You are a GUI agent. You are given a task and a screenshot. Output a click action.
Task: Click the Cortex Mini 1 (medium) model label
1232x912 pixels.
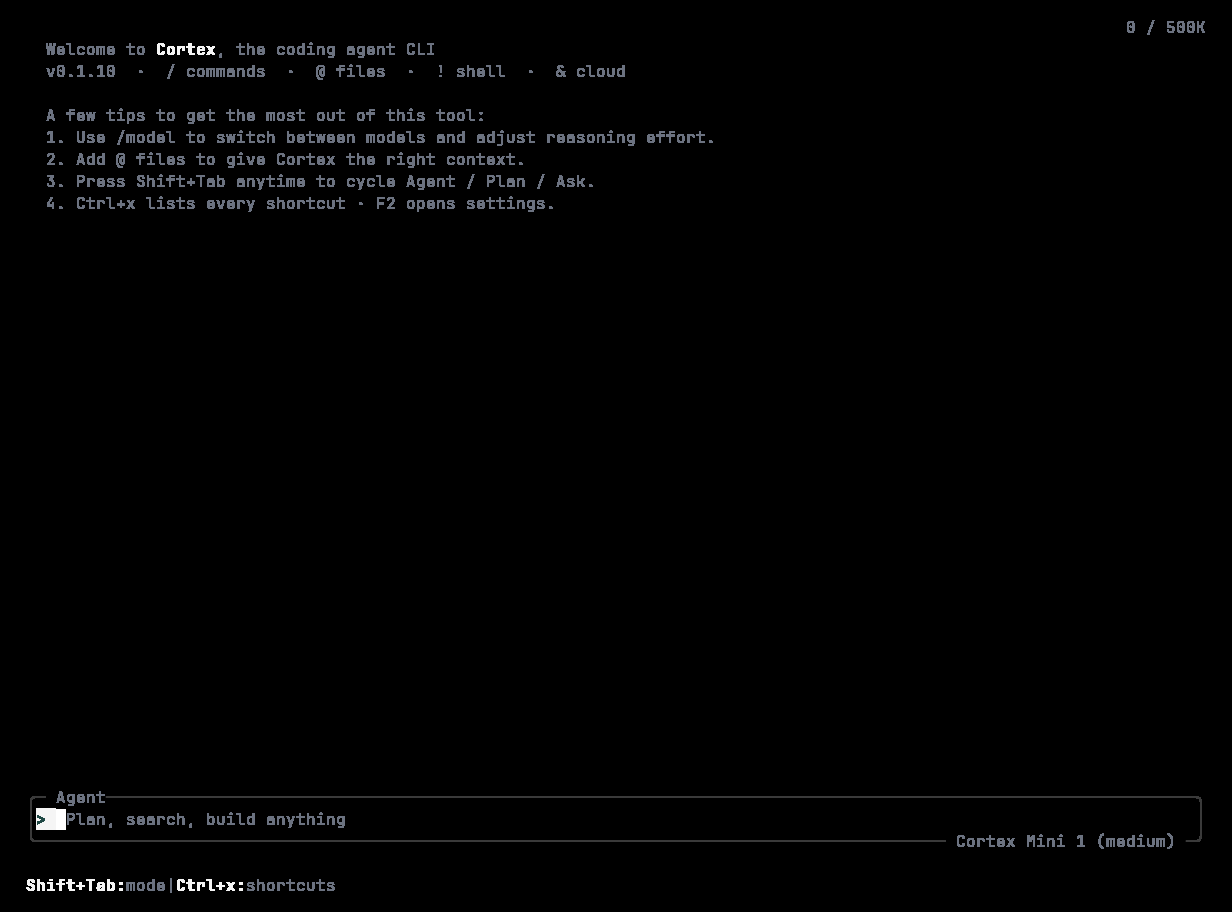pyautogui.click(x=1065, y=841)
